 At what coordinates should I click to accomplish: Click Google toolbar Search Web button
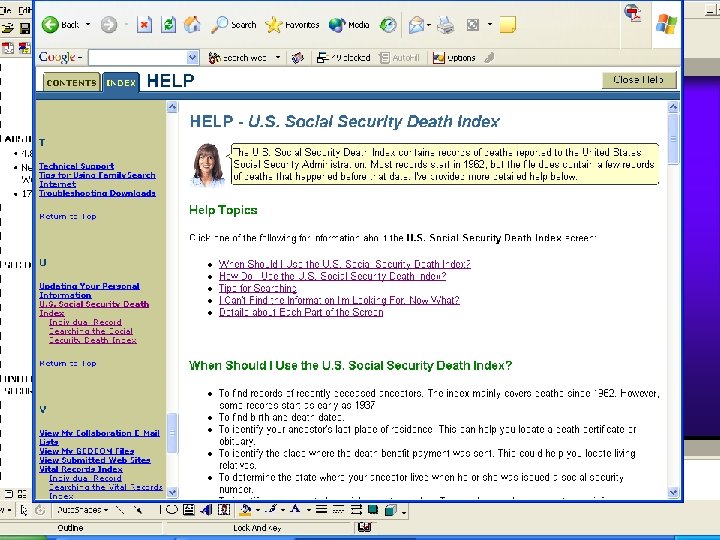(237, 58)
